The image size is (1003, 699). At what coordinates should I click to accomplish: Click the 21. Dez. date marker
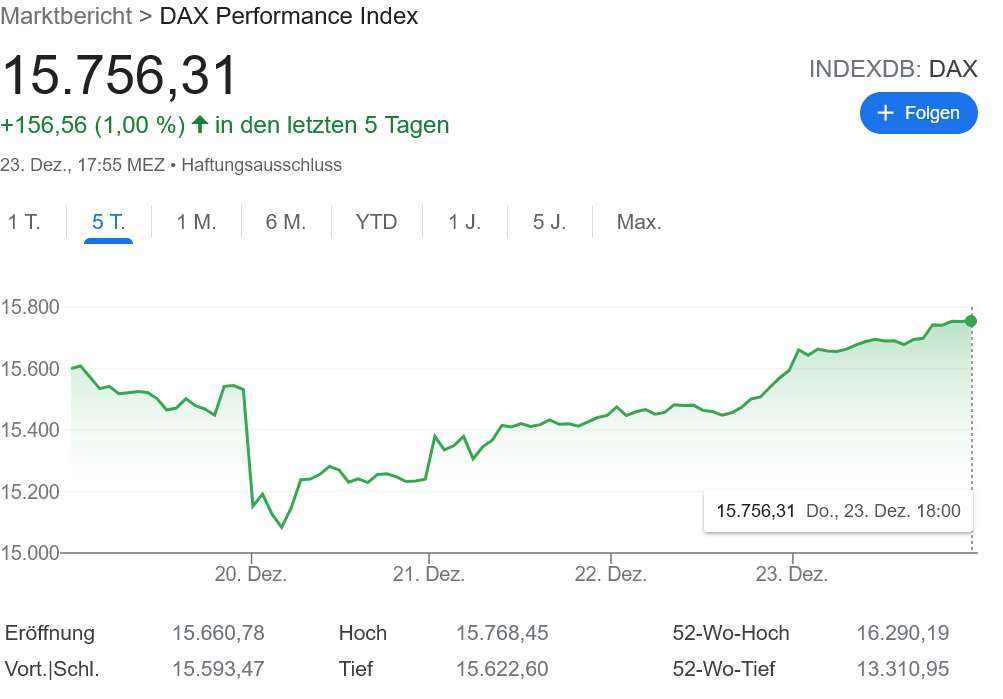click(428, 574)
